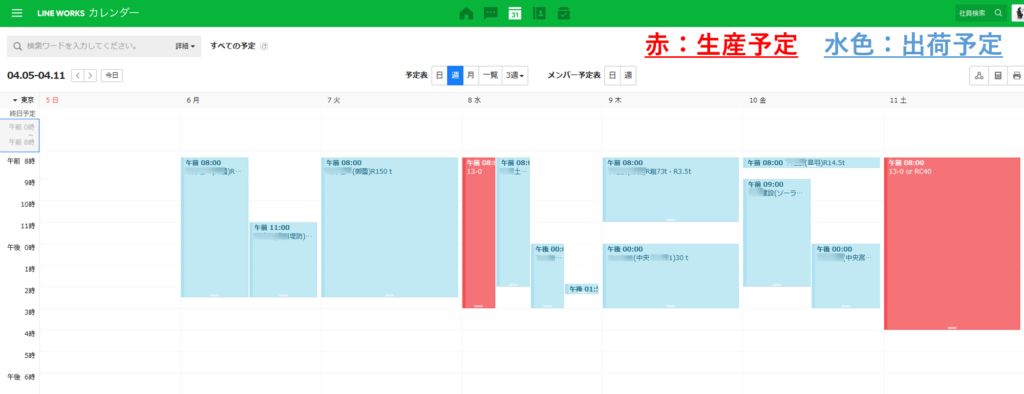Select 週 in メンバー予定表
The image size is (1024, 394).
tap(628, 76)
